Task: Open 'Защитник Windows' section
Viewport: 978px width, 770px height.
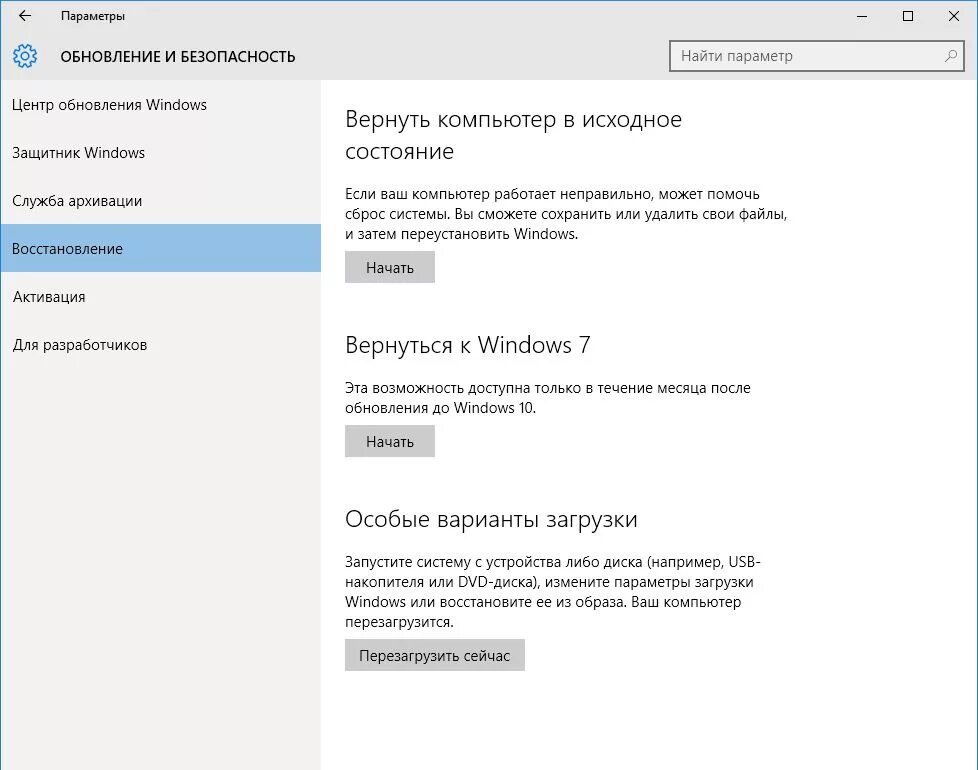Action: pos(160,153)
